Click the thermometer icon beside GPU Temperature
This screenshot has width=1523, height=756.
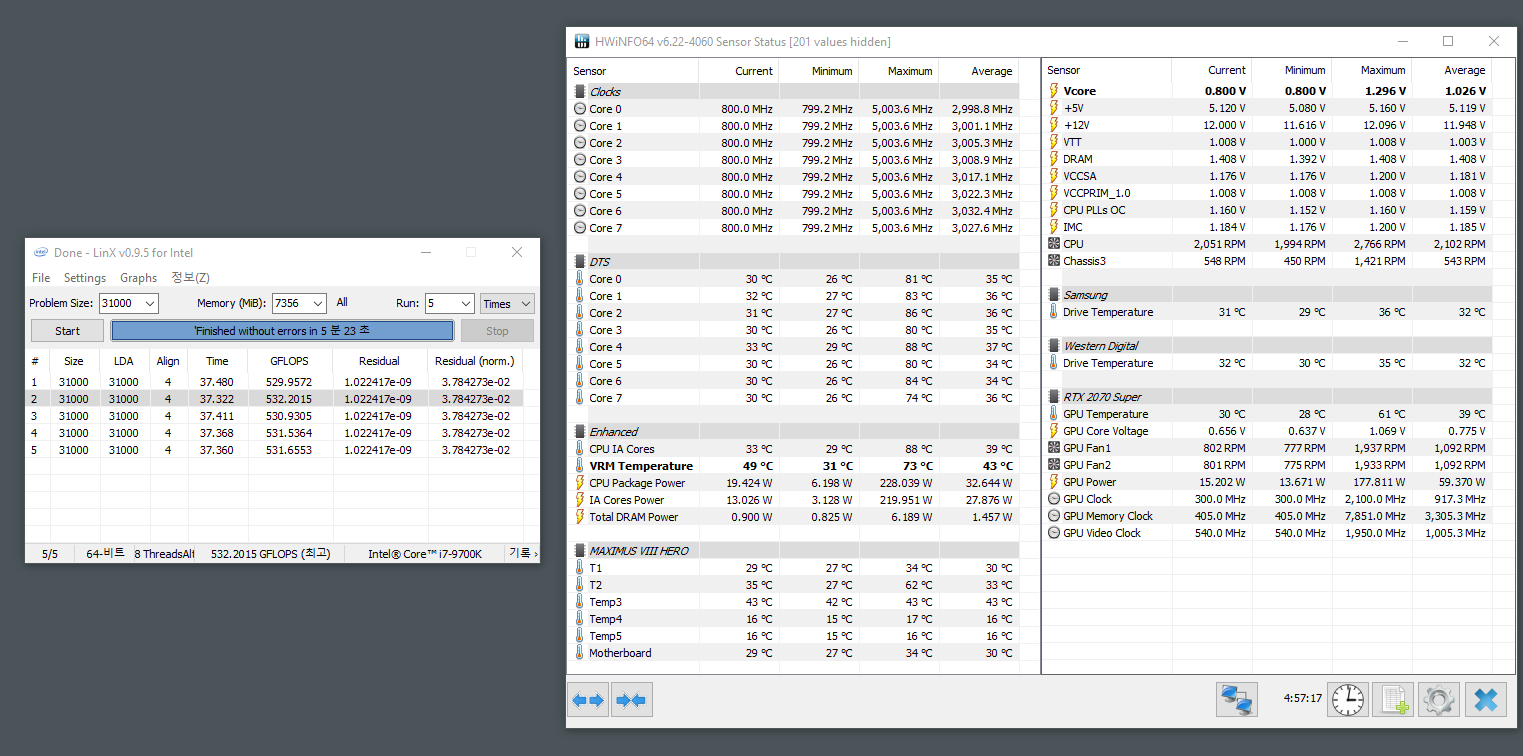[1054, 414]
